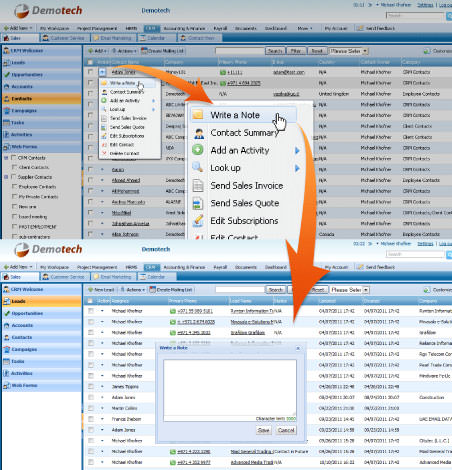452x470 pixels.
Task: Expand the Supplier Contacts category tree node
Action: tap(6, 177)
